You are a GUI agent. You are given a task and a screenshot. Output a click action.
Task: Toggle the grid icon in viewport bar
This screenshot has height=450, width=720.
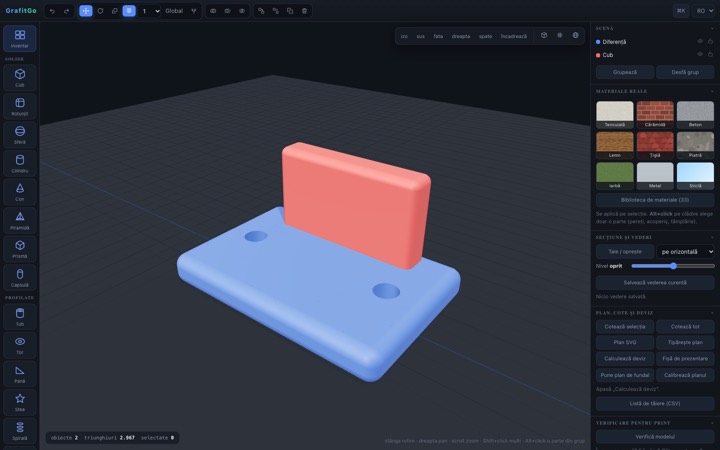[x=560, y=35]
